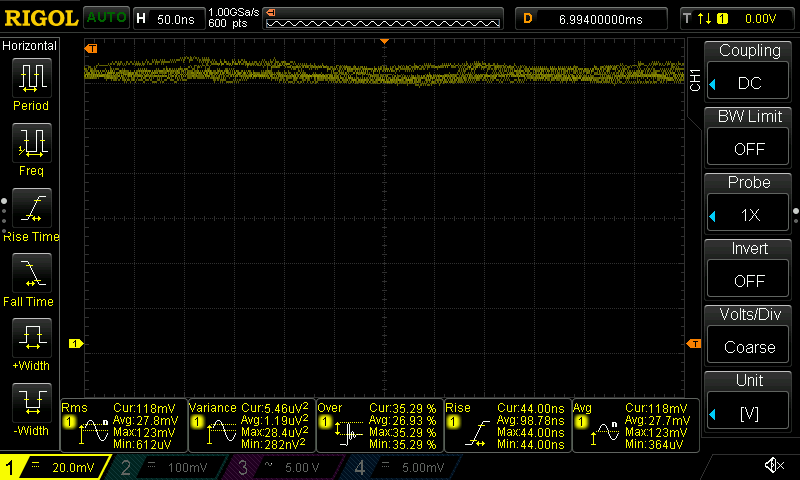Click the Variance measurement waveform icon
Image resolution: width=800 pixels, height=480 pixels.
pos(221,431)
